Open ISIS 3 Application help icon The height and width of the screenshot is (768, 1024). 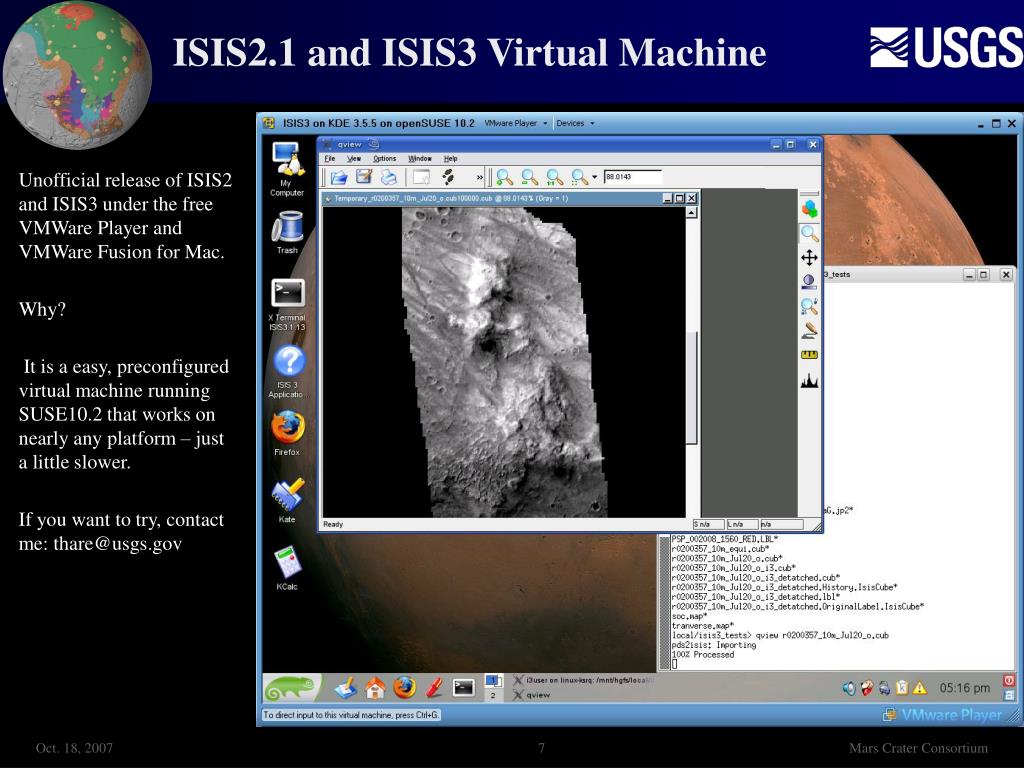coord(287,372)
